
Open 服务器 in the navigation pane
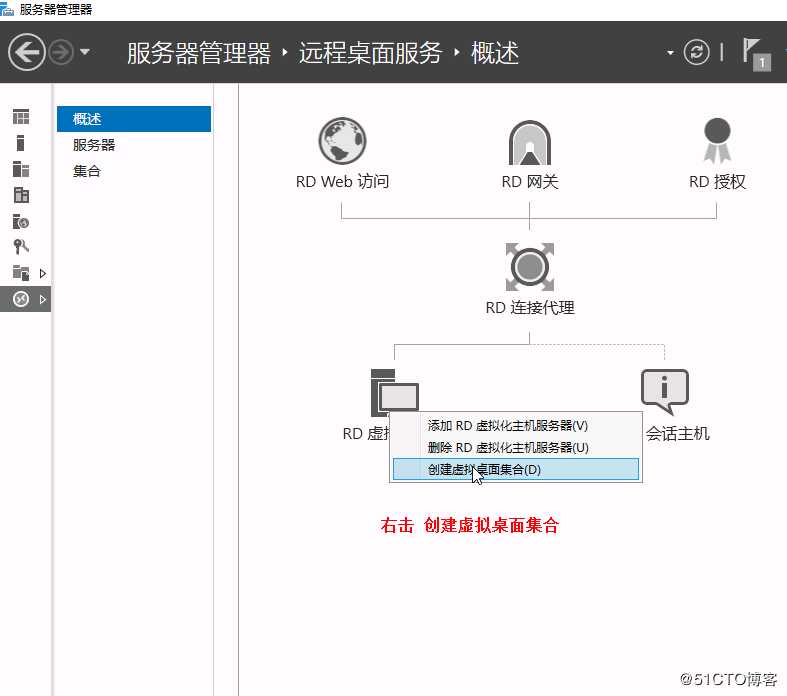click(x=94, y=145)
